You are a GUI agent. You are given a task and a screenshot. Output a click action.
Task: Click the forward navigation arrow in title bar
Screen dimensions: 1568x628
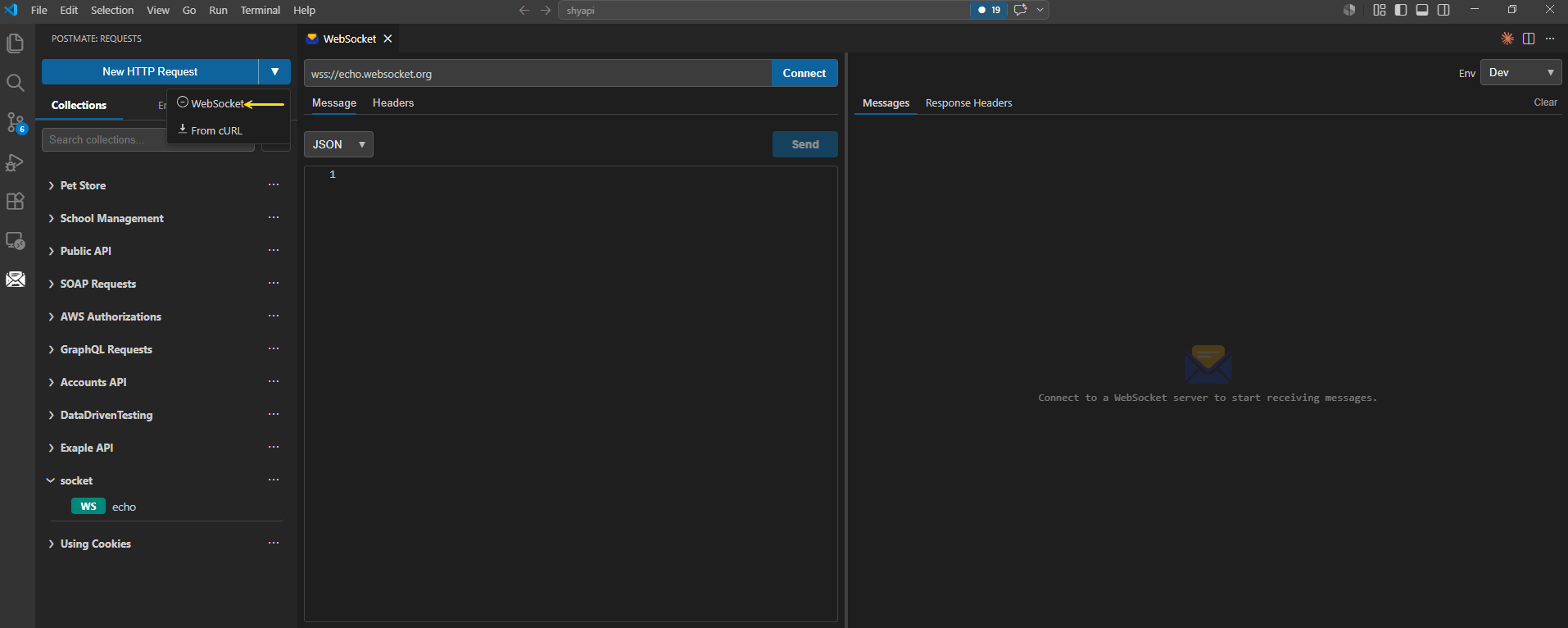[546, 11]
